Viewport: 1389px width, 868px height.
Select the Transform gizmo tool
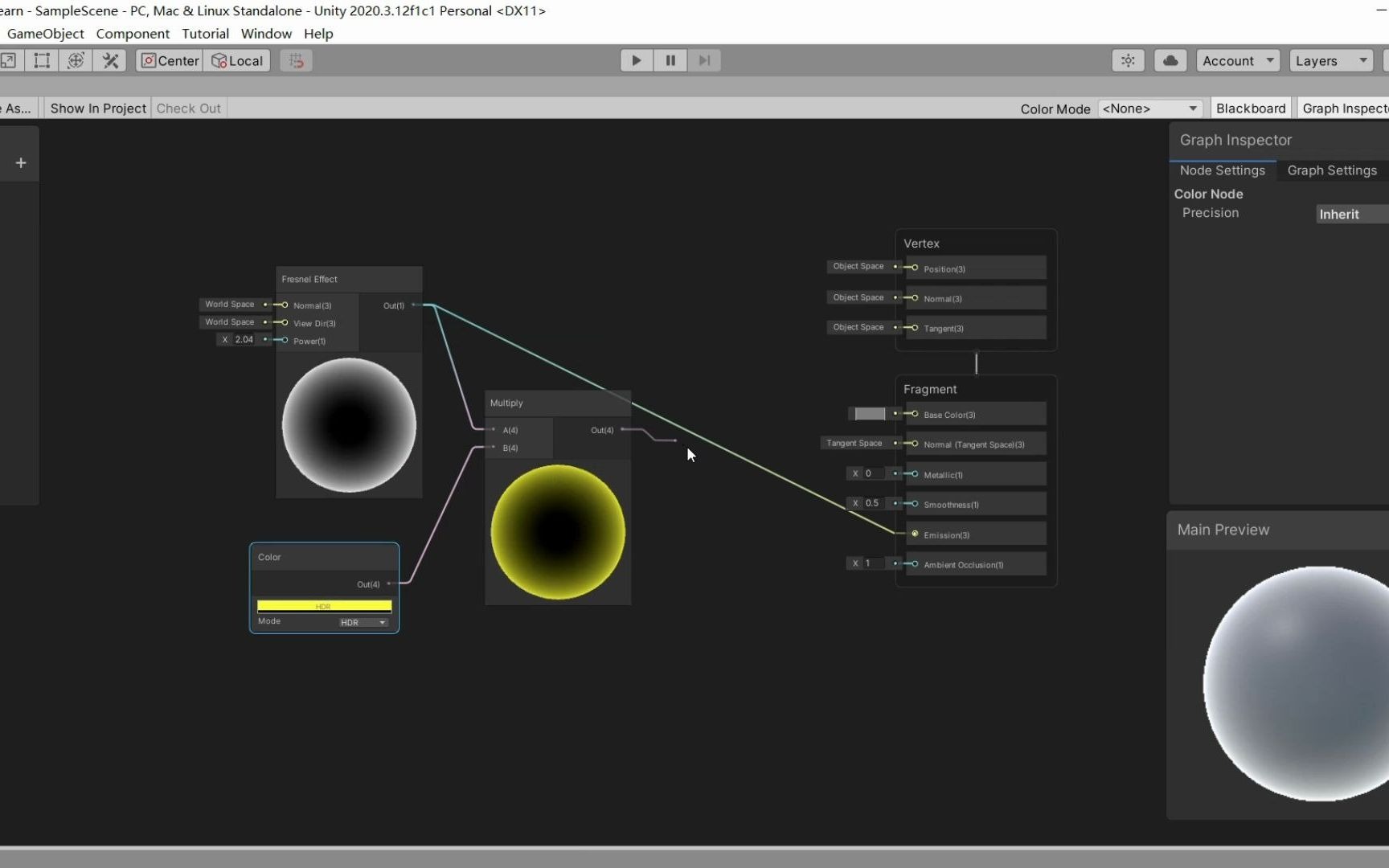tap(76, 60)
